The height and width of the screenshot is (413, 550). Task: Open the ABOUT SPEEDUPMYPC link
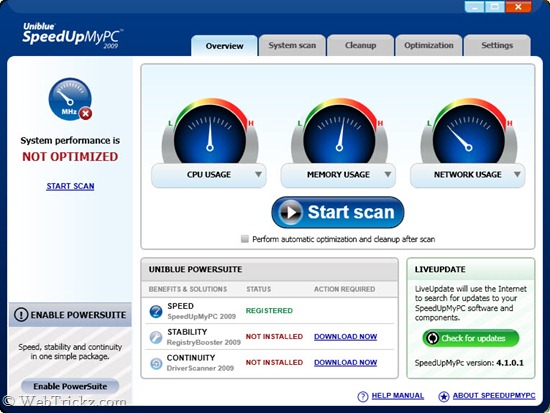coord(494,396)
